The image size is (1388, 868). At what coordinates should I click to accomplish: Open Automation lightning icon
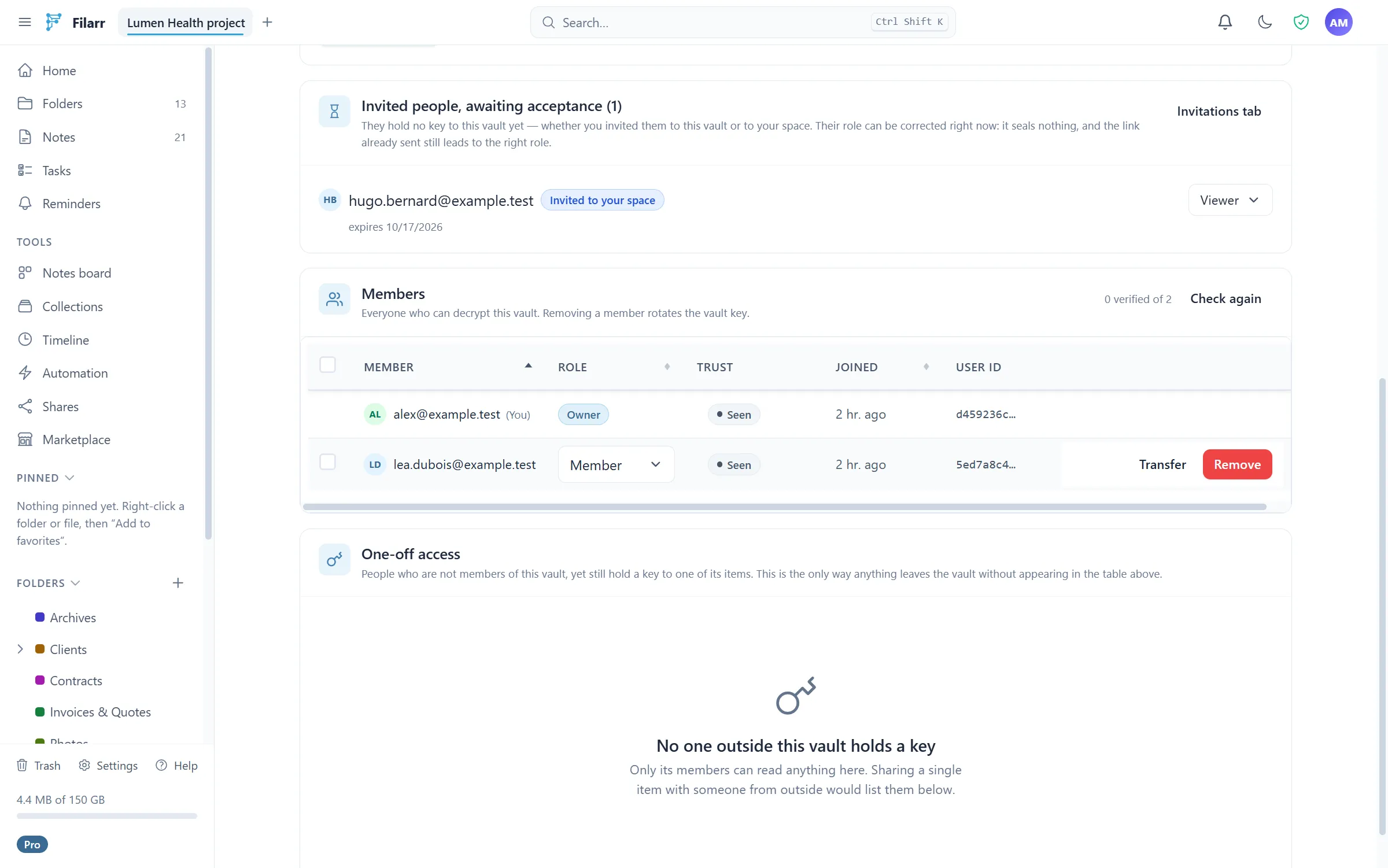tap(25, 373)
